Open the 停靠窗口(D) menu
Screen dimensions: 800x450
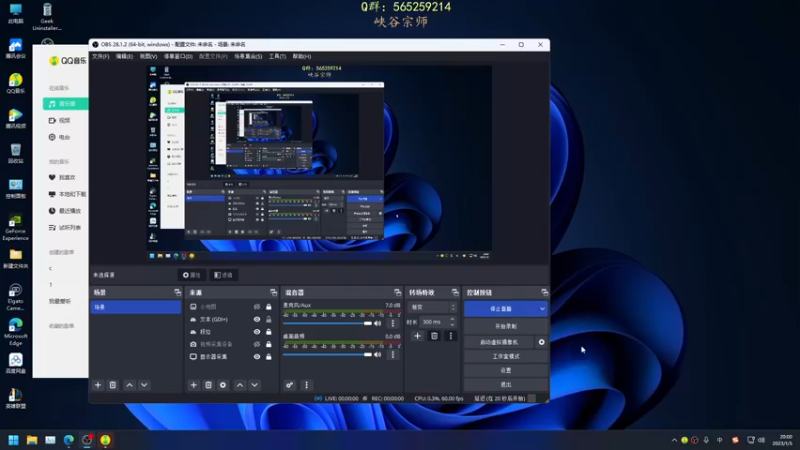pyautogui.click(x=178, y=56)
